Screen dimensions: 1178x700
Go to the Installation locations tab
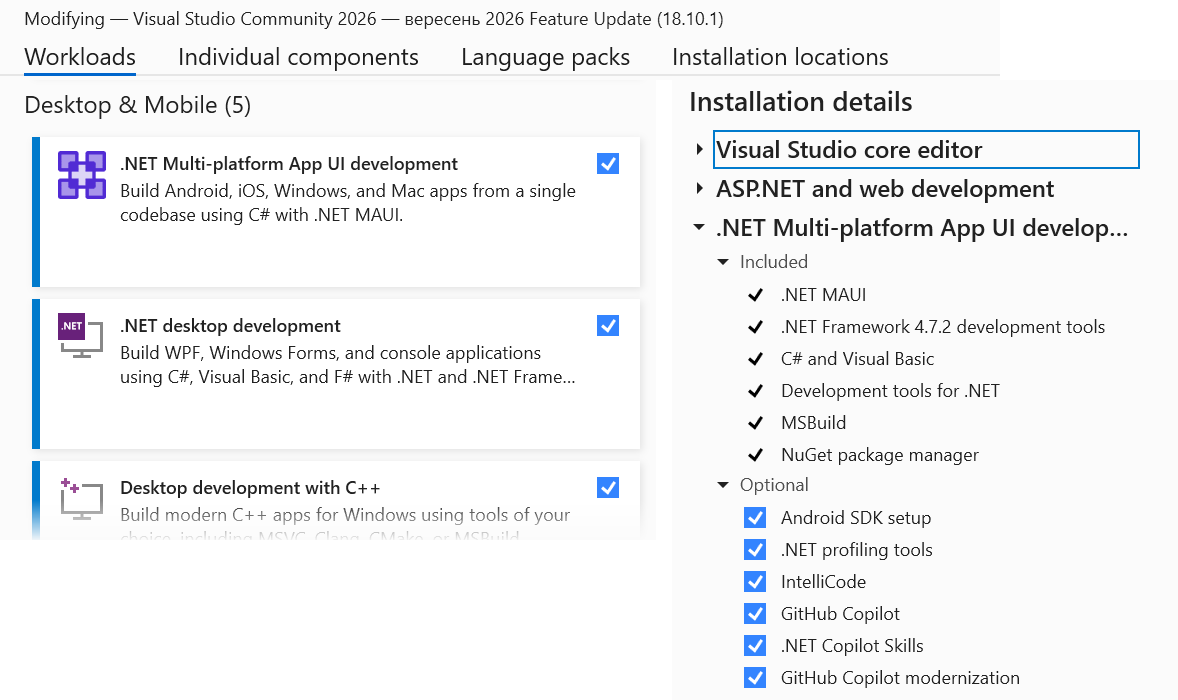780,57
